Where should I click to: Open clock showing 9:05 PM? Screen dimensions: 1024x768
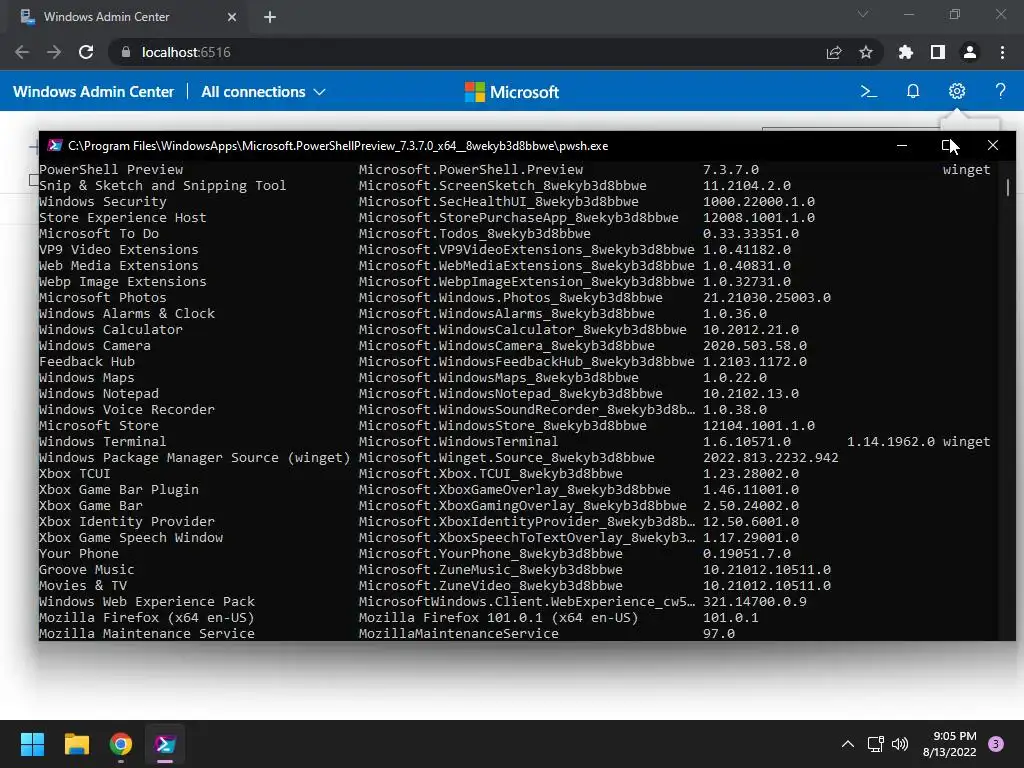coord(950,744)
